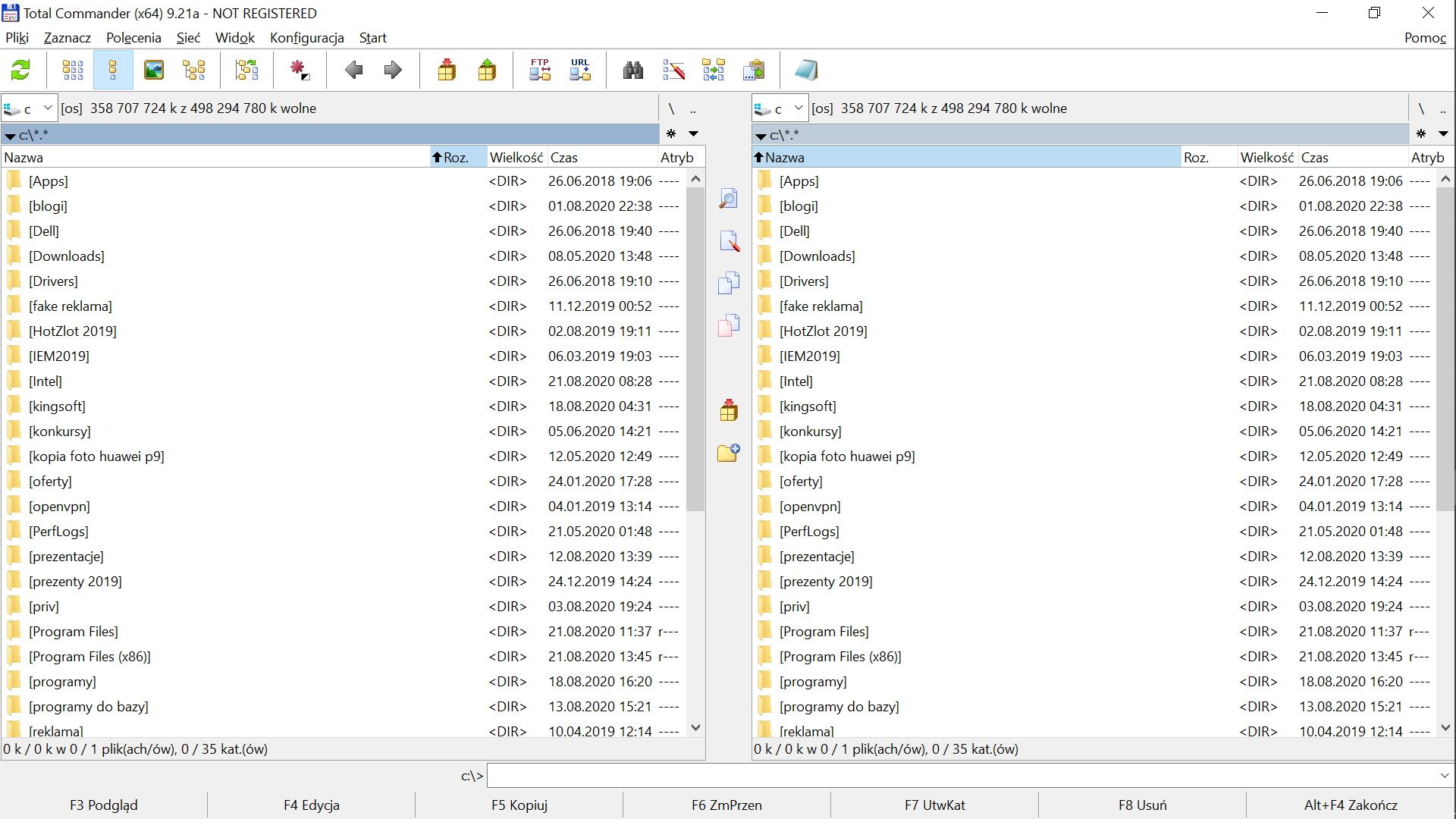Click the left panel vertical scrollbar thumb
The height and width of the screenshot is (819, 1456).
[x=695, y=350]
